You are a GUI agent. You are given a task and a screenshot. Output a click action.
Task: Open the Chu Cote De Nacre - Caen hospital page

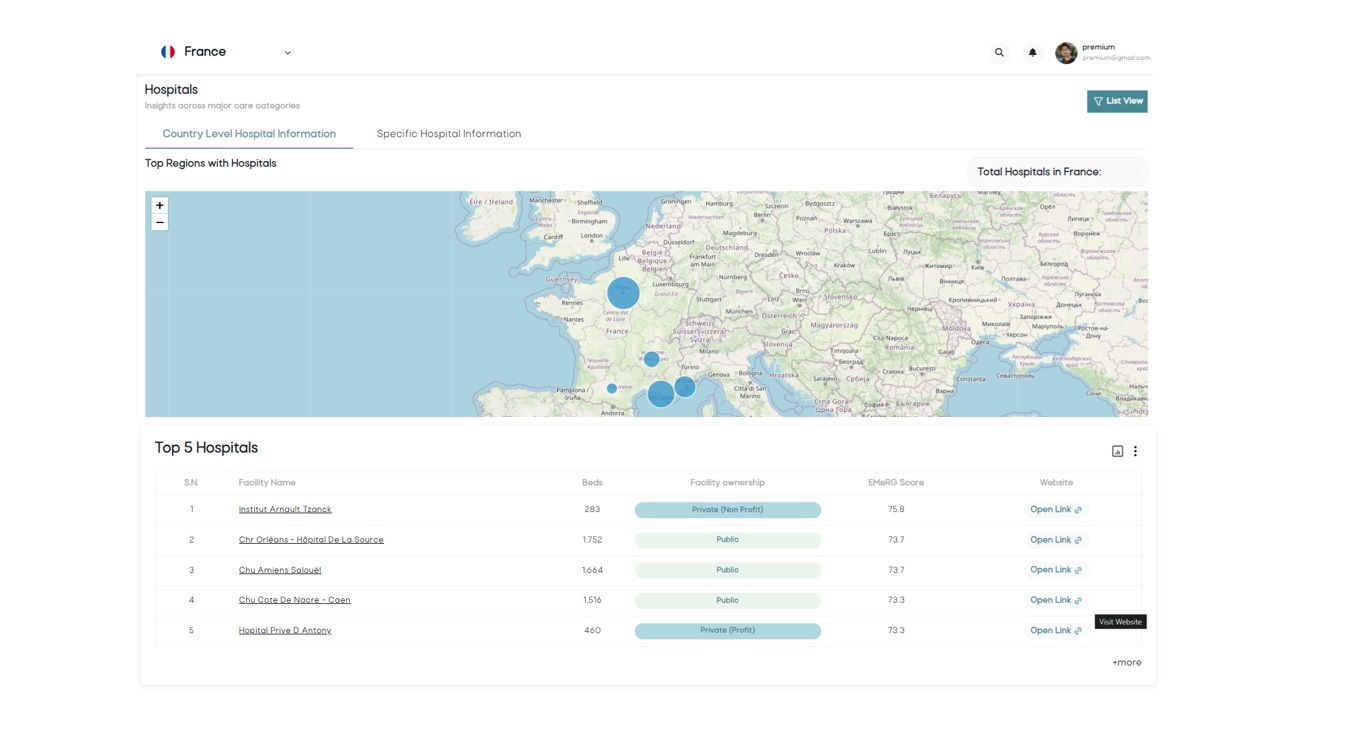point(294,599)
